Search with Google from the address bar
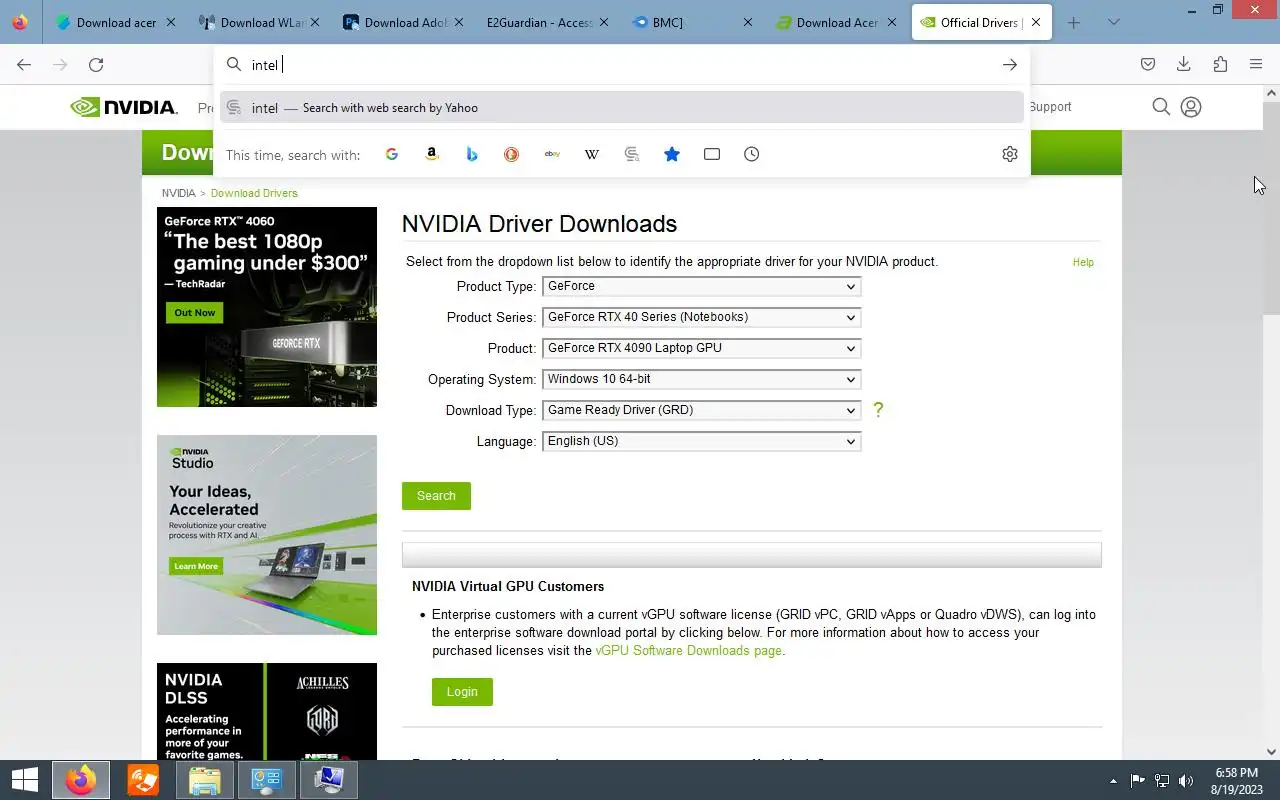 coord(392,154)
